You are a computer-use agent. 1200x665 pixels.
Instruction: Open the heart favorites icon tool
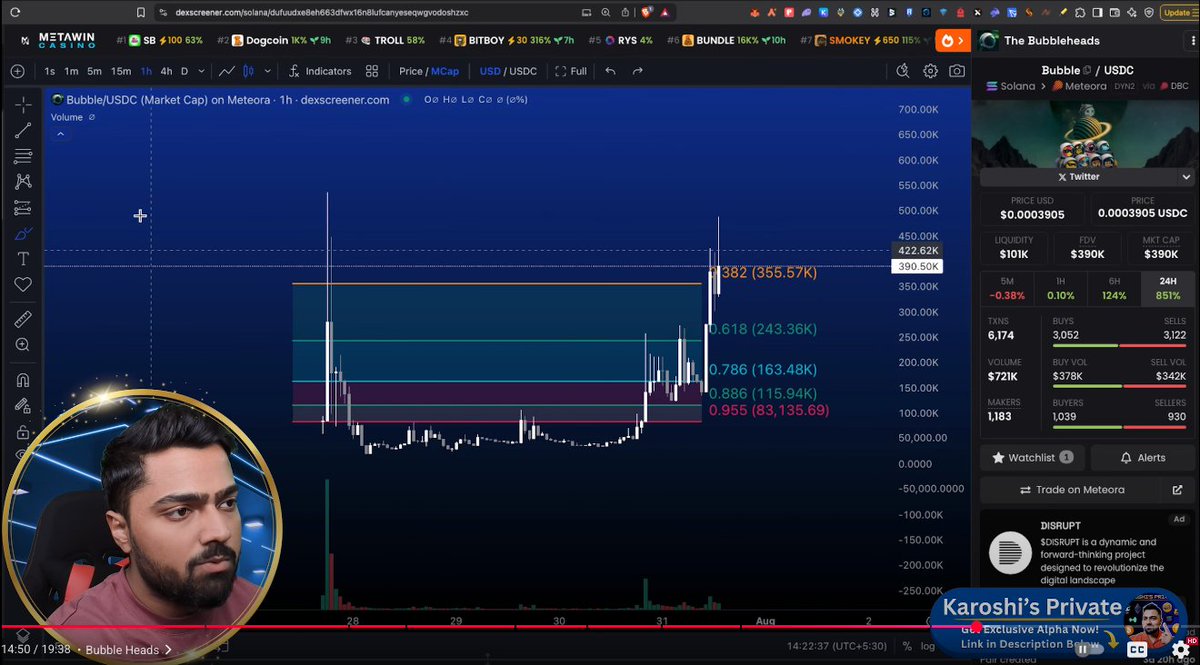coord(23,285)
